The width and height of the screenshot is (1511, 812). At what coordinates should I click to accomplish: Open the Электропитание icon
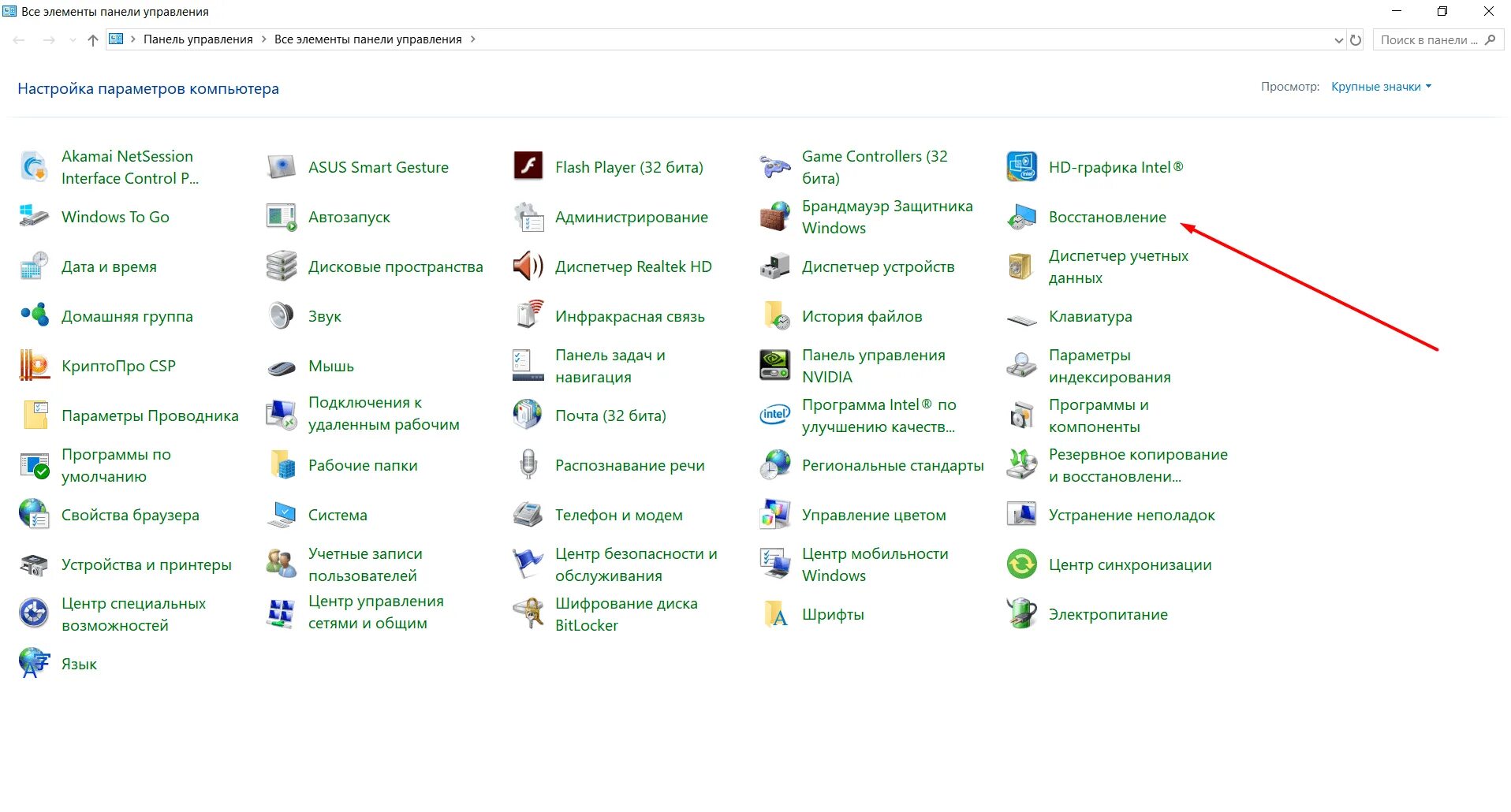(1021, 614)
